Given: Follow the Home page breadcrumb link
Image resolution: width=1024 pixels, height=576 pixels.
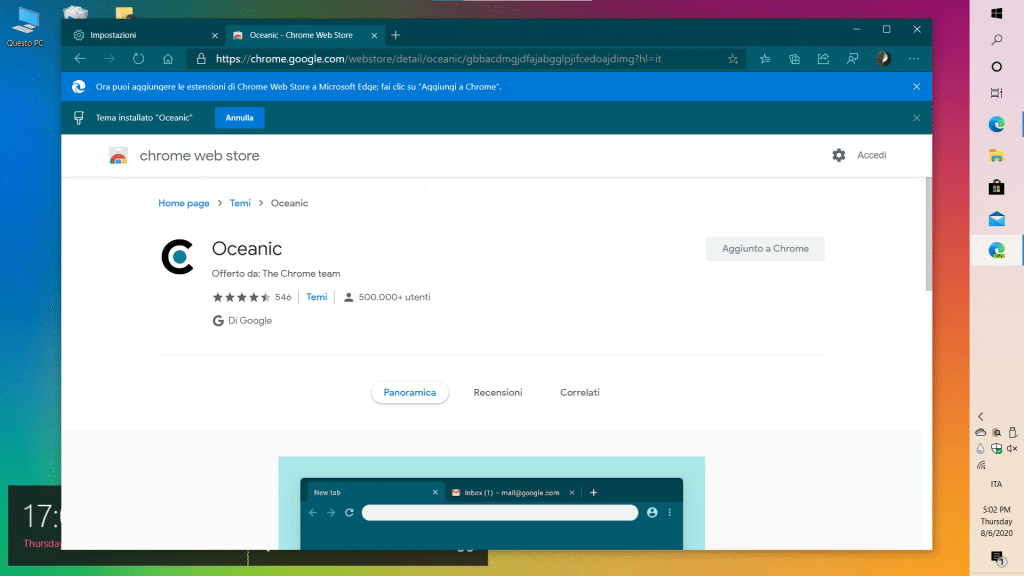Looking at the screenshot, I should pos(184,203).
